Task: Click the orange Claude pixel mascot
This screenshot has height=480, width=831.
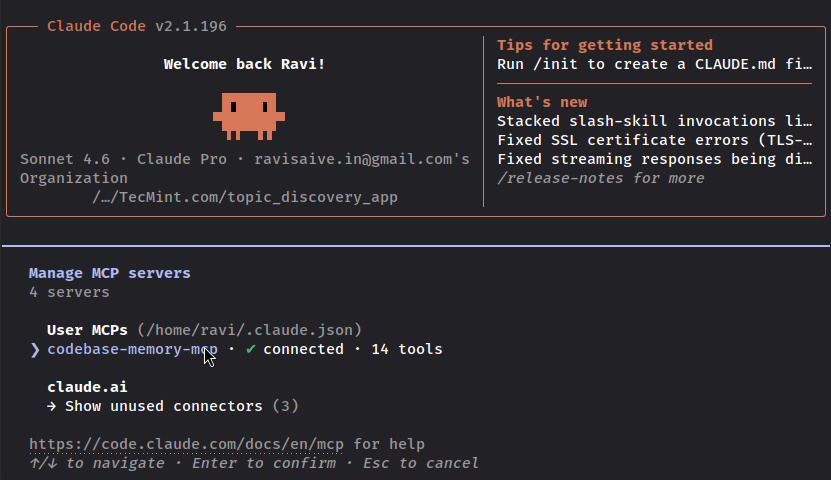Action: (x=249, y=116)
